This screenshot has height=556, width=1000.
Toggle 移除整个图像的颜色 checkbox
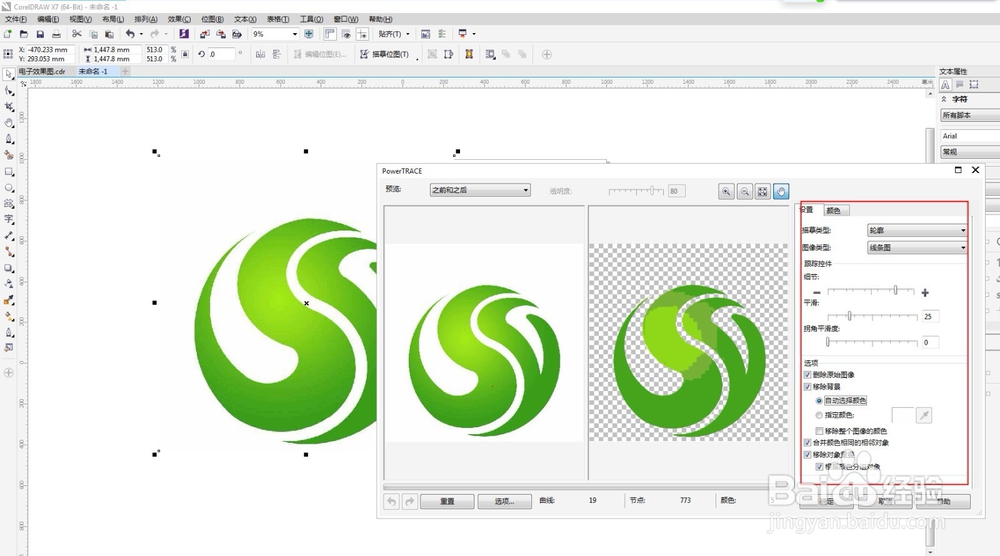click(x=820, y=431)
